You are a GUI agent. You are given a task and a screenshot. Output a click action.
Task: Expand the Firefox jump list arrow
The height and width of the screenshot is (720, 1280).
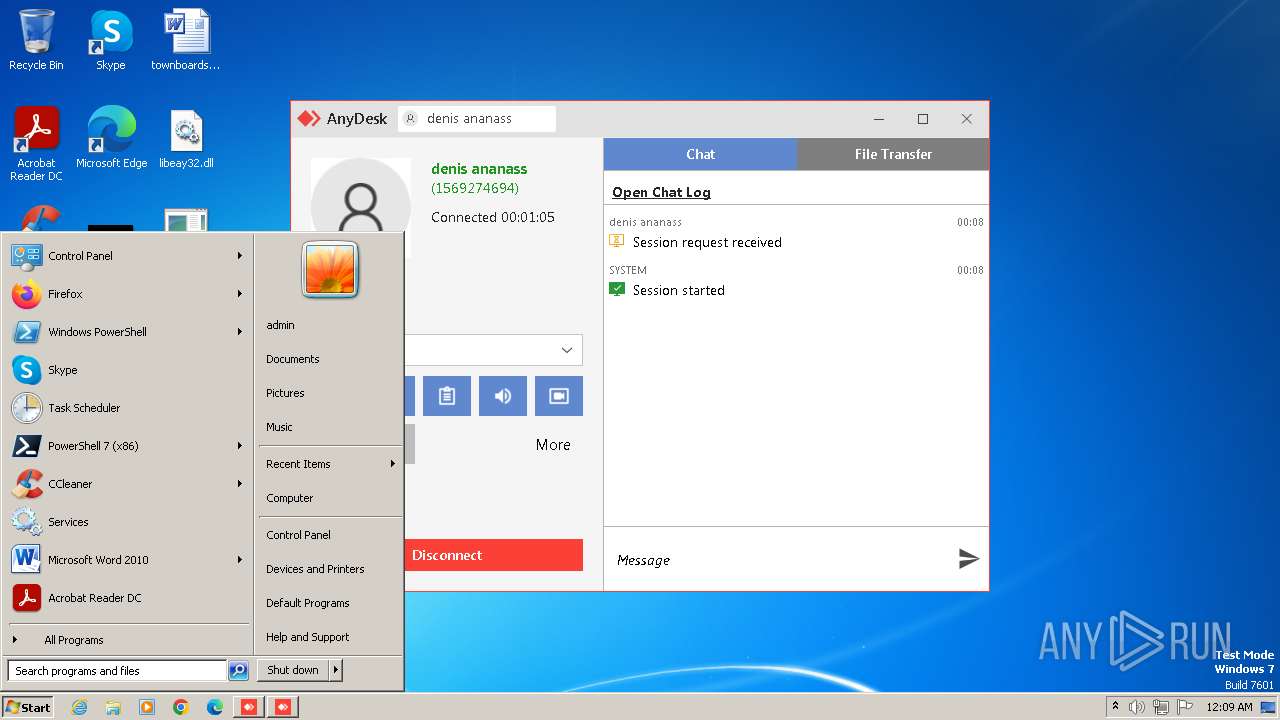click(x=240, y=294)
